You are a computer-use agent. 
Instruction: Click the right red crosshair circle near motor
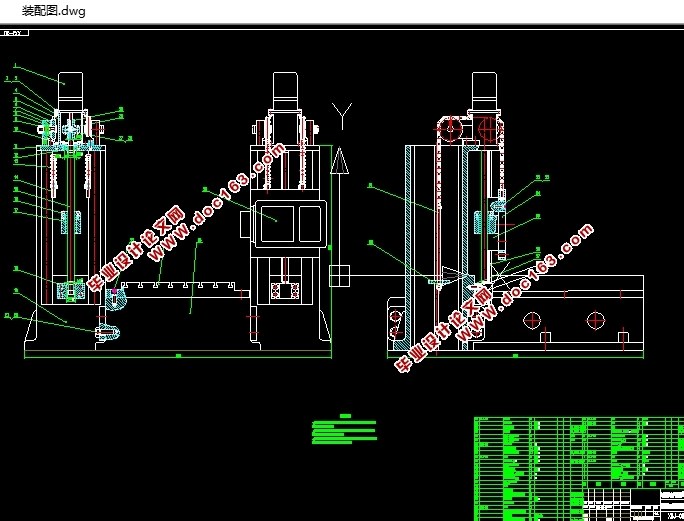(x=489, y=129)
